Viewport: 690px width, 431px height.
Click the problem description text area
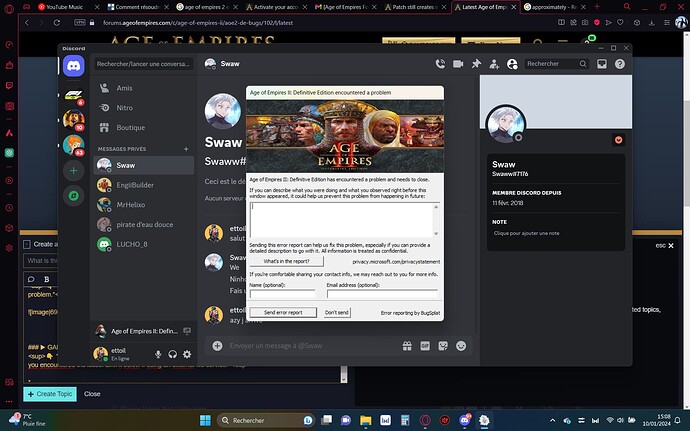[341, 220]
